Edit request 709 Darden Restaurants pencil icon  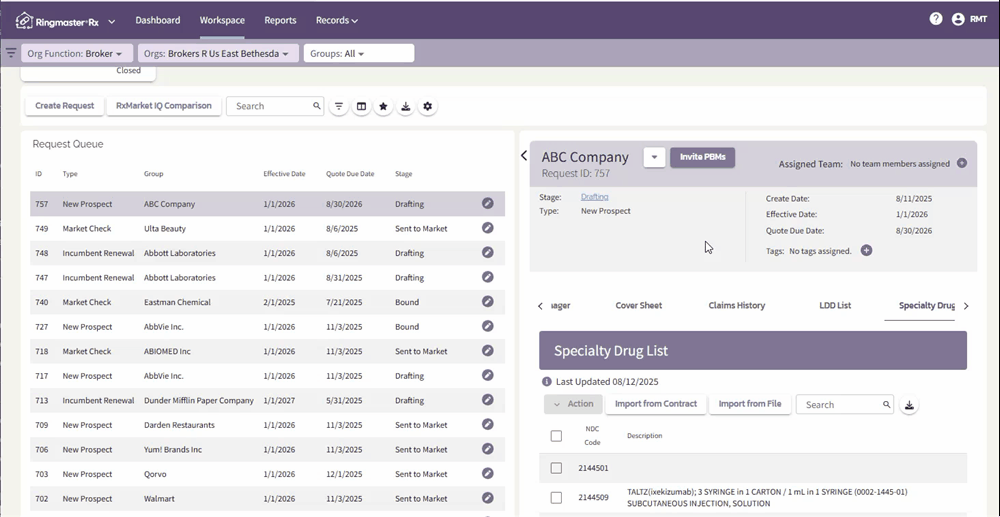tap(487, 424)
